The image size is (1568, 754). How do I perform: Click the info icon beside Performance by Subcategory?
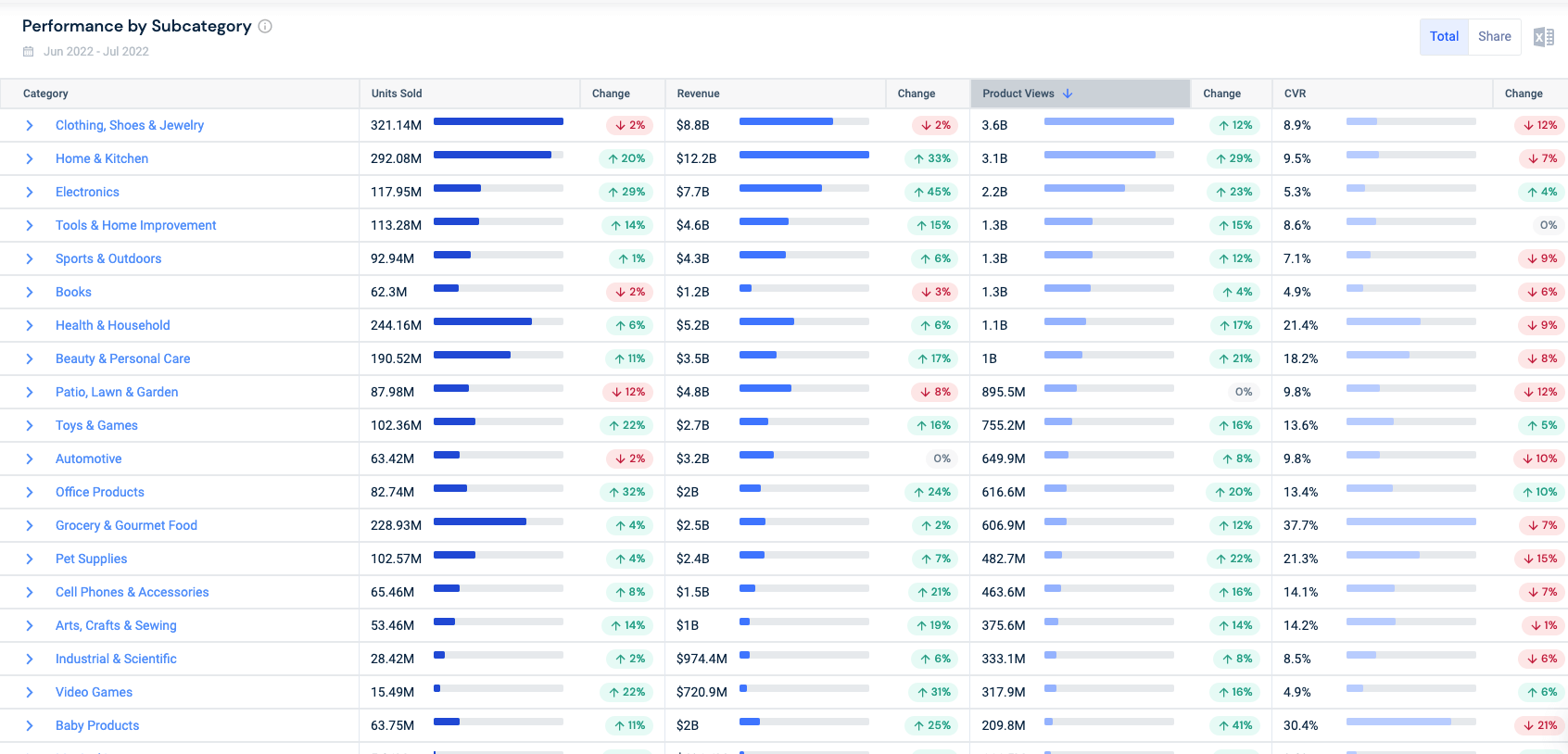click(265, 26)
